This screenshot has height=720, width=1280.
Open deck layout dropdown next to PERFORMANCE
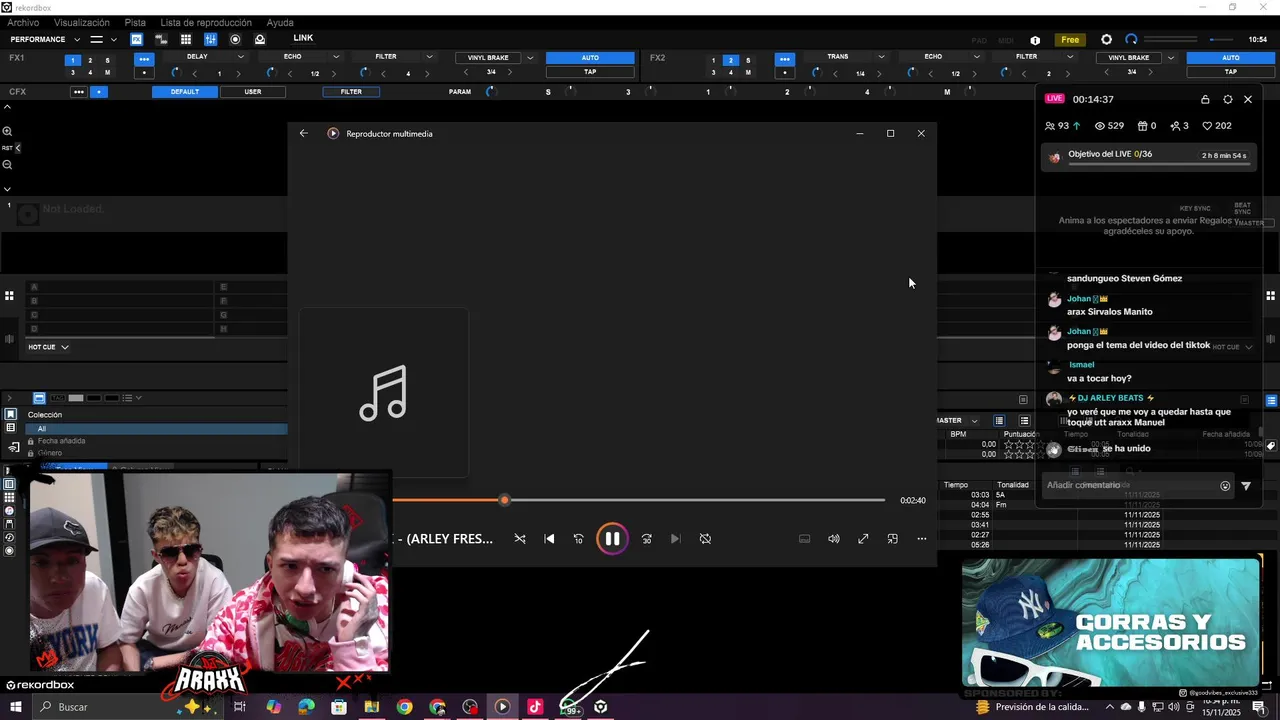point(103,40)
